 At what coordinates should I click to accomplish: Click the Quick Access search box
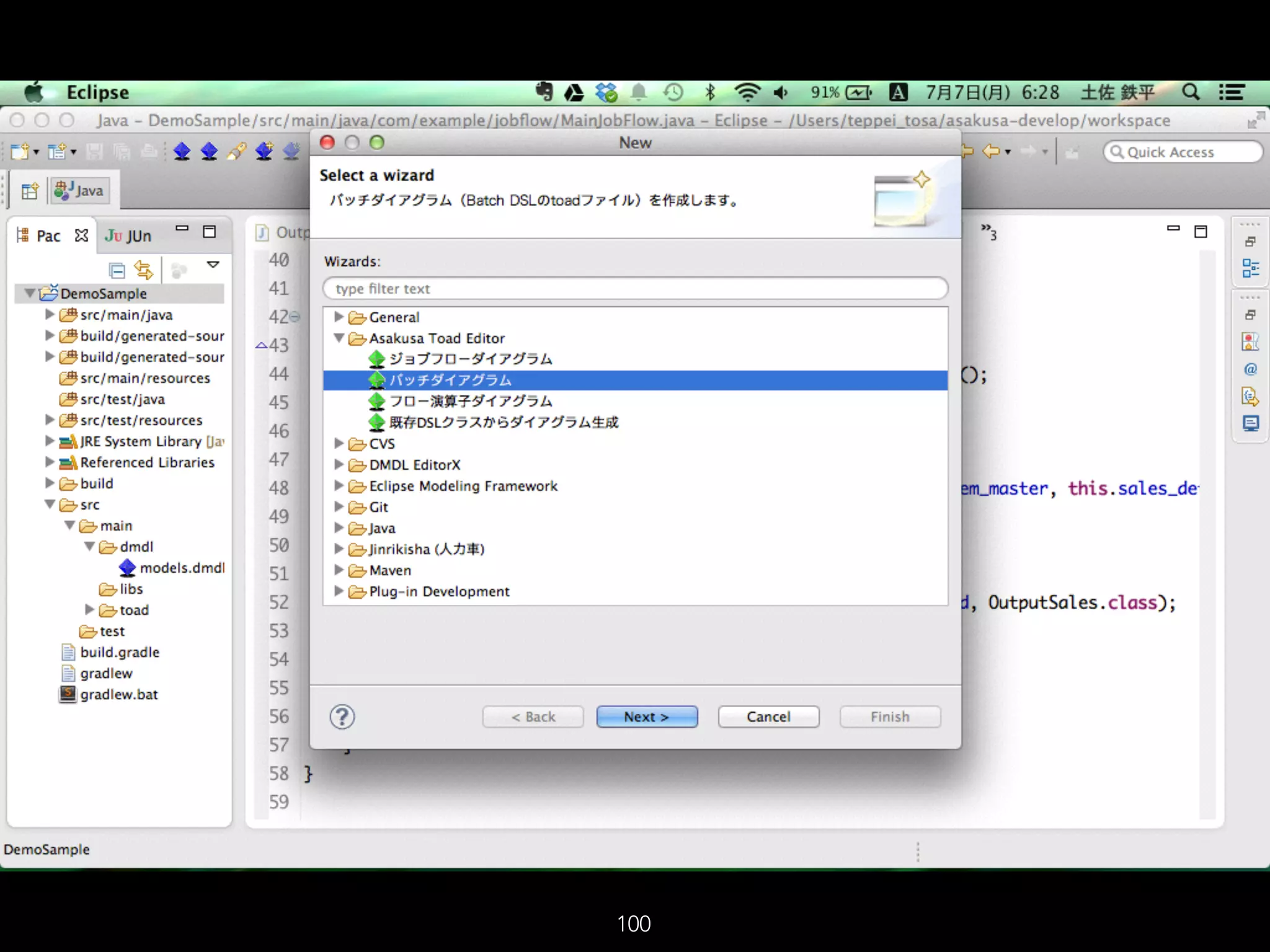(1182, 152)
